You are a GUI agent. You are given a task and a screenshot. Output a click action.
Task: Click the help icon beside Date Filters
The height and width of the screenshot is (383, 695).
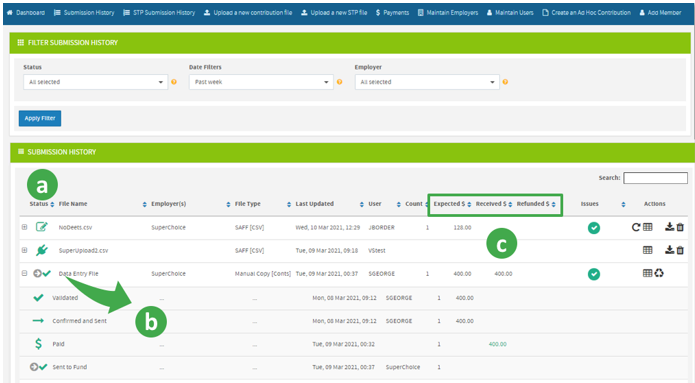pyautogui.click(x=340, y=82)
